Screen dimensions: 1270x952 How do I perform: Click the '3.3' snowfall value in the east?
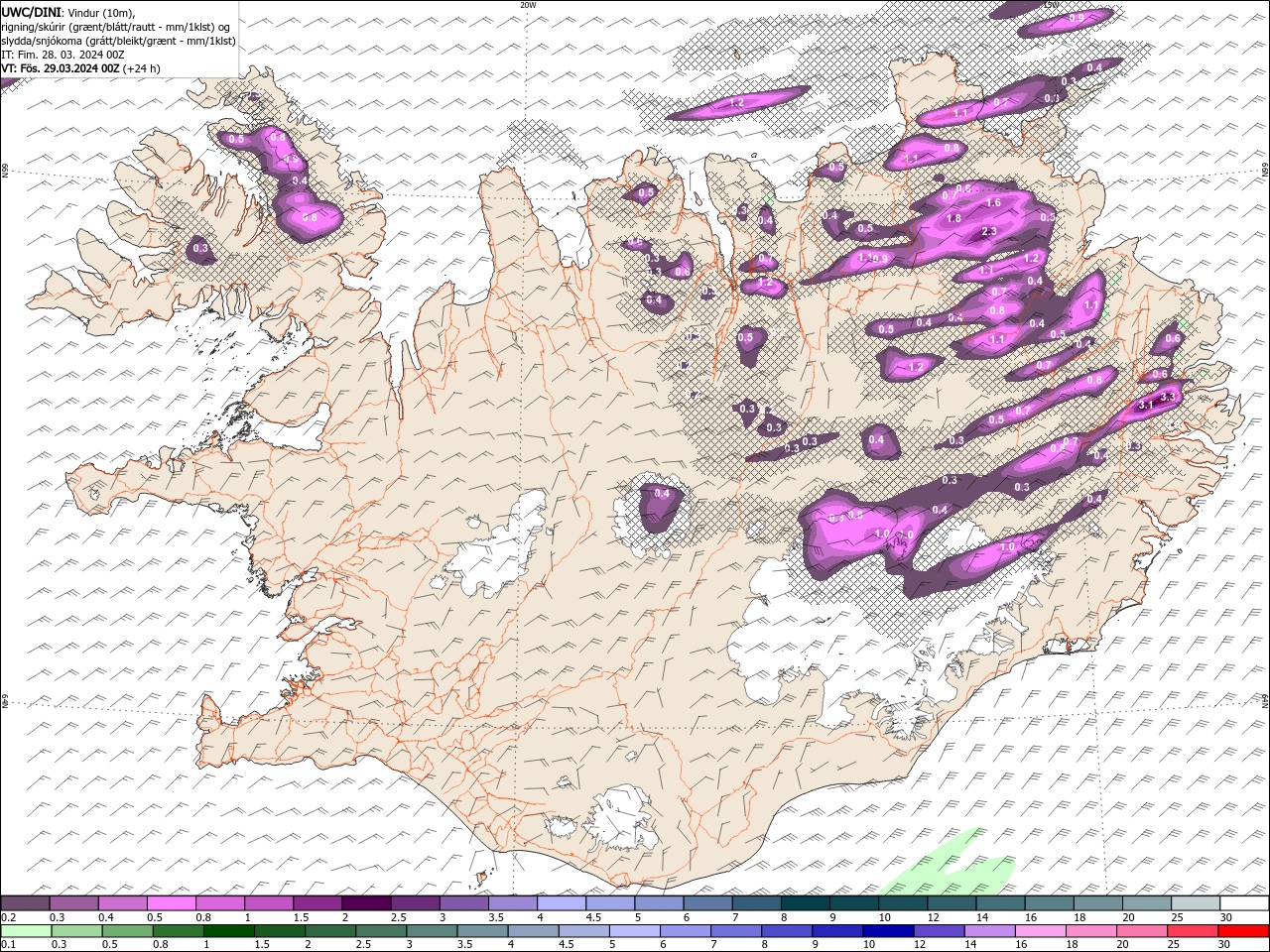(x=1168, y=397)
